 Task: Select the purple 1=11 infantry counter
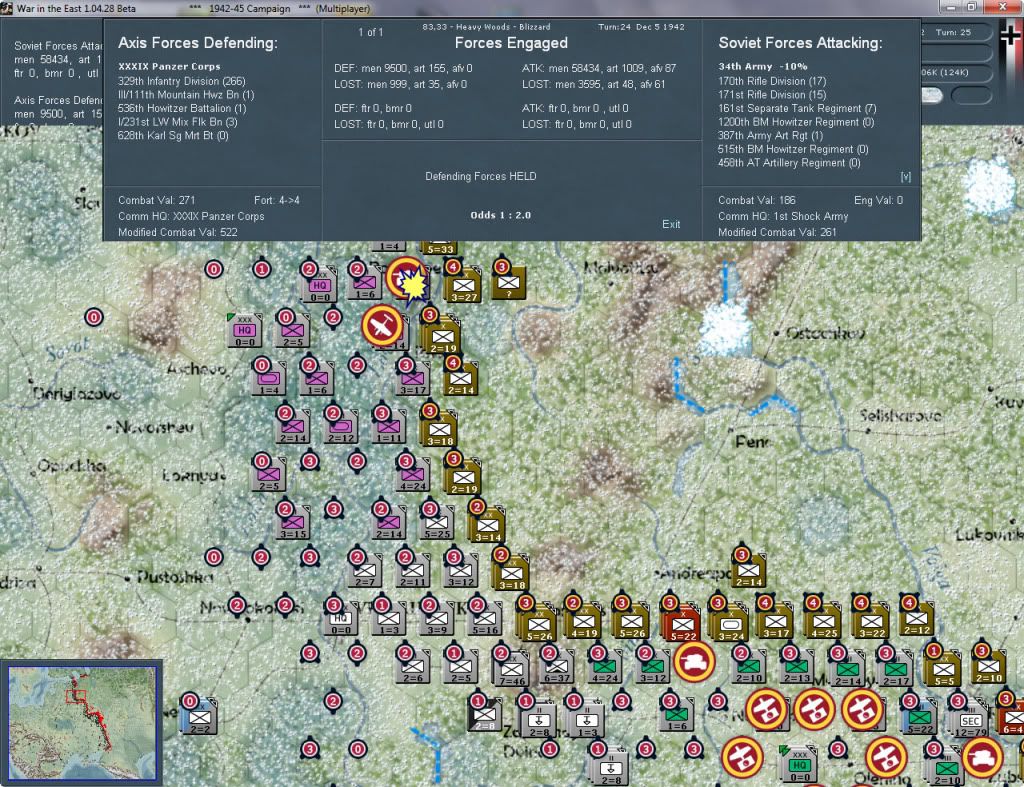(x=389, y=426)
